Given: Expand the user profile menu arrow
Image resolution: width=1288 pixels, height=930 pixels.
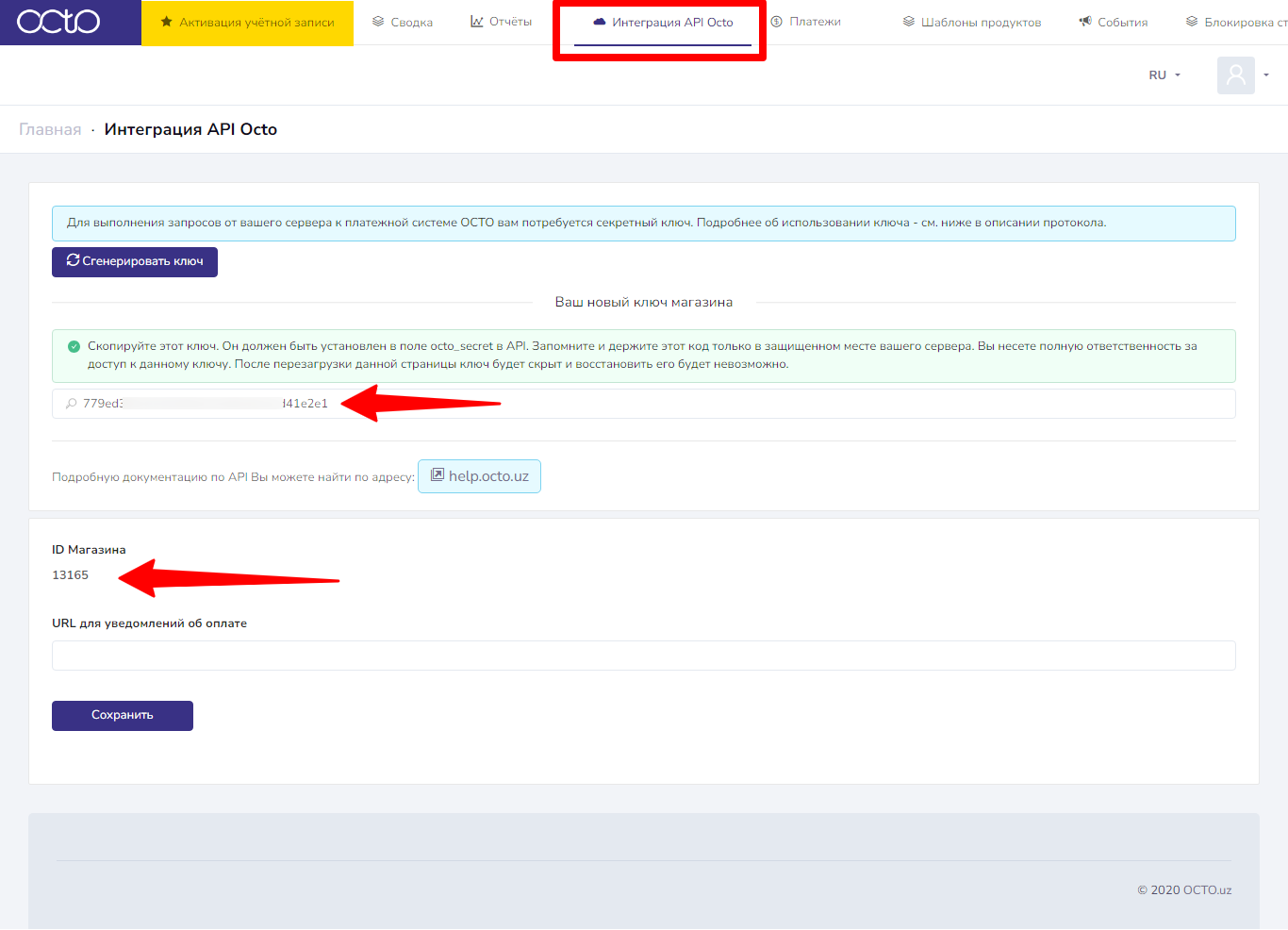Looking at the screenshot, I should (1266, 75).
